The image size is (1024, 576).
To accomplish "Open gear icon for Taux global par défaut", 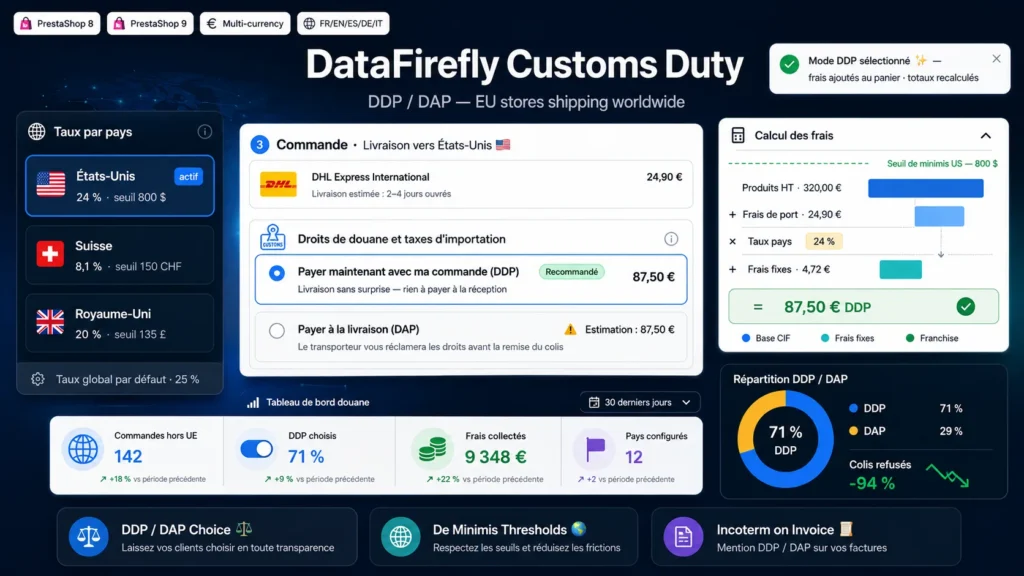I will pos(38,379).
